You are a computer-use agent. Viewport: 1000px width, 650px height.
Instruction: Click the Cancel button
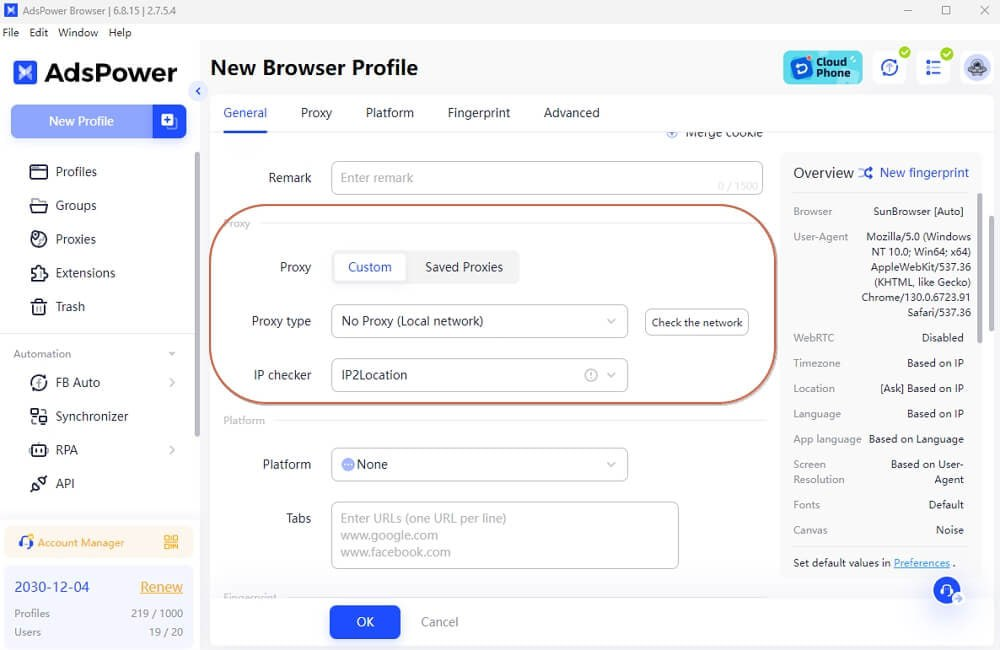[439, 622]
